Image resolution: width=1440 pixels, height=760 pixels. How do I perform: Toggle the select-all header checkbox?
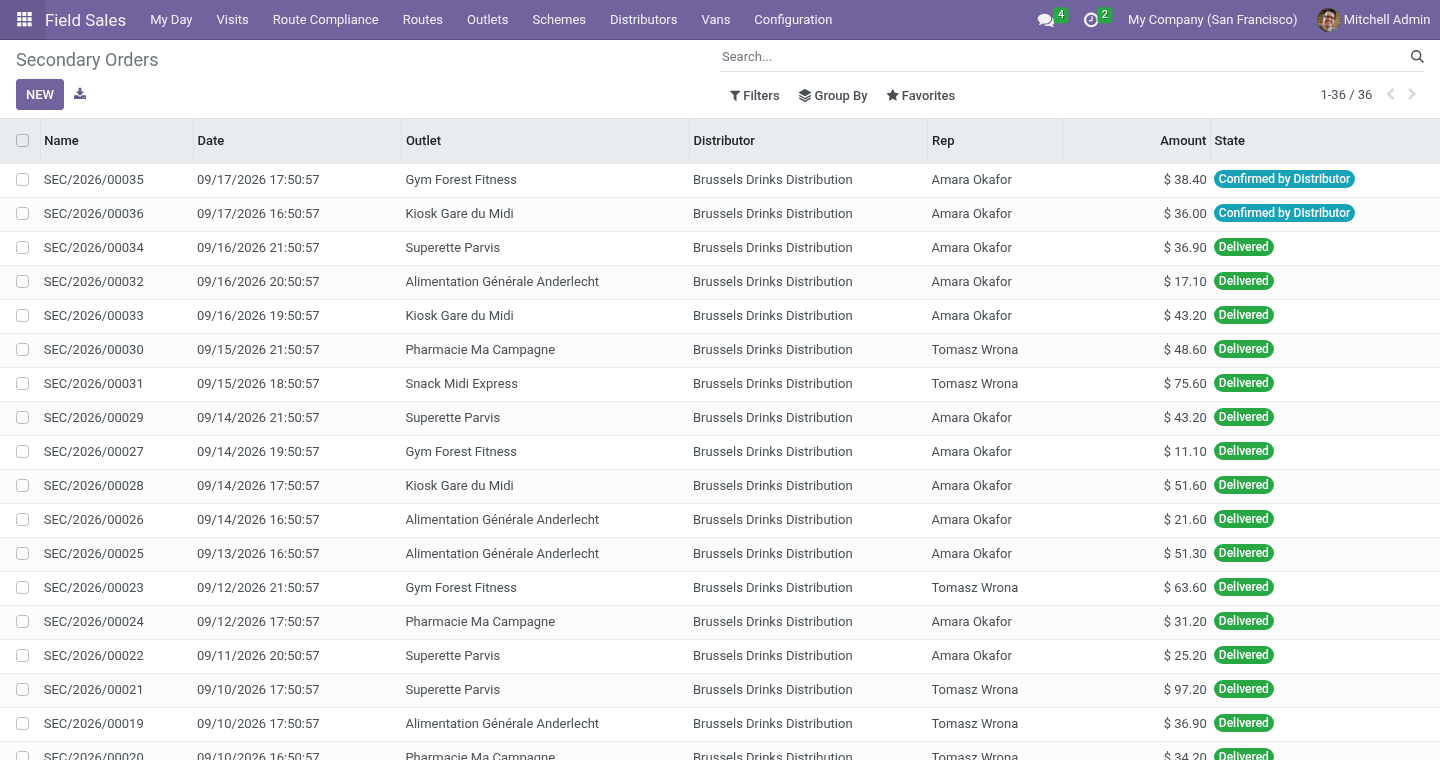[x=23, y=141]
